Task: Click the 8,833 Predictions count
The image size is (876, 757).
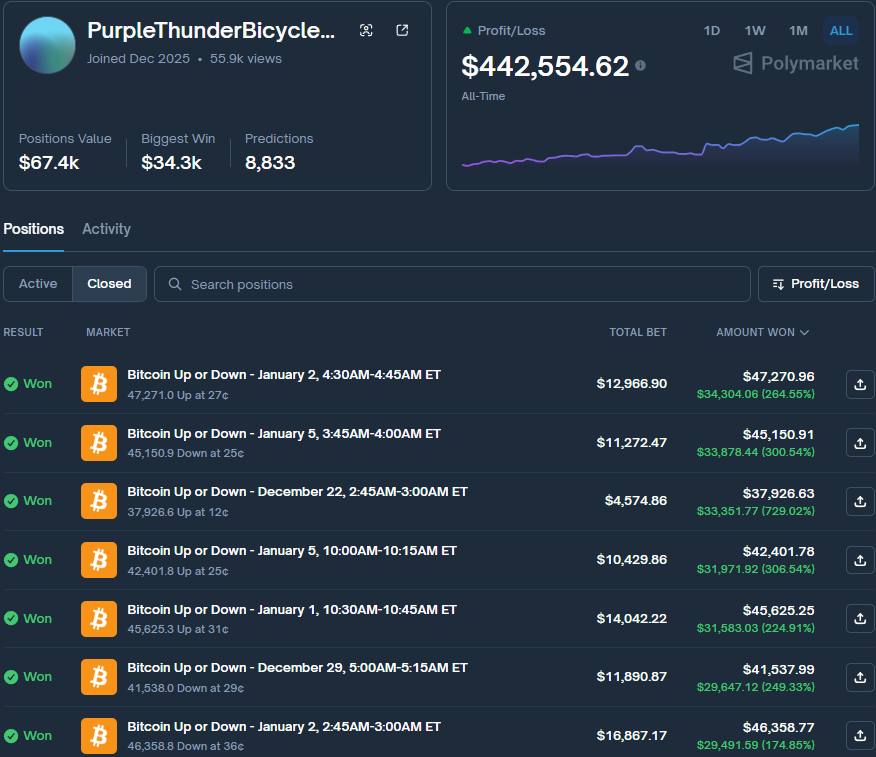Action: point(270,163)
